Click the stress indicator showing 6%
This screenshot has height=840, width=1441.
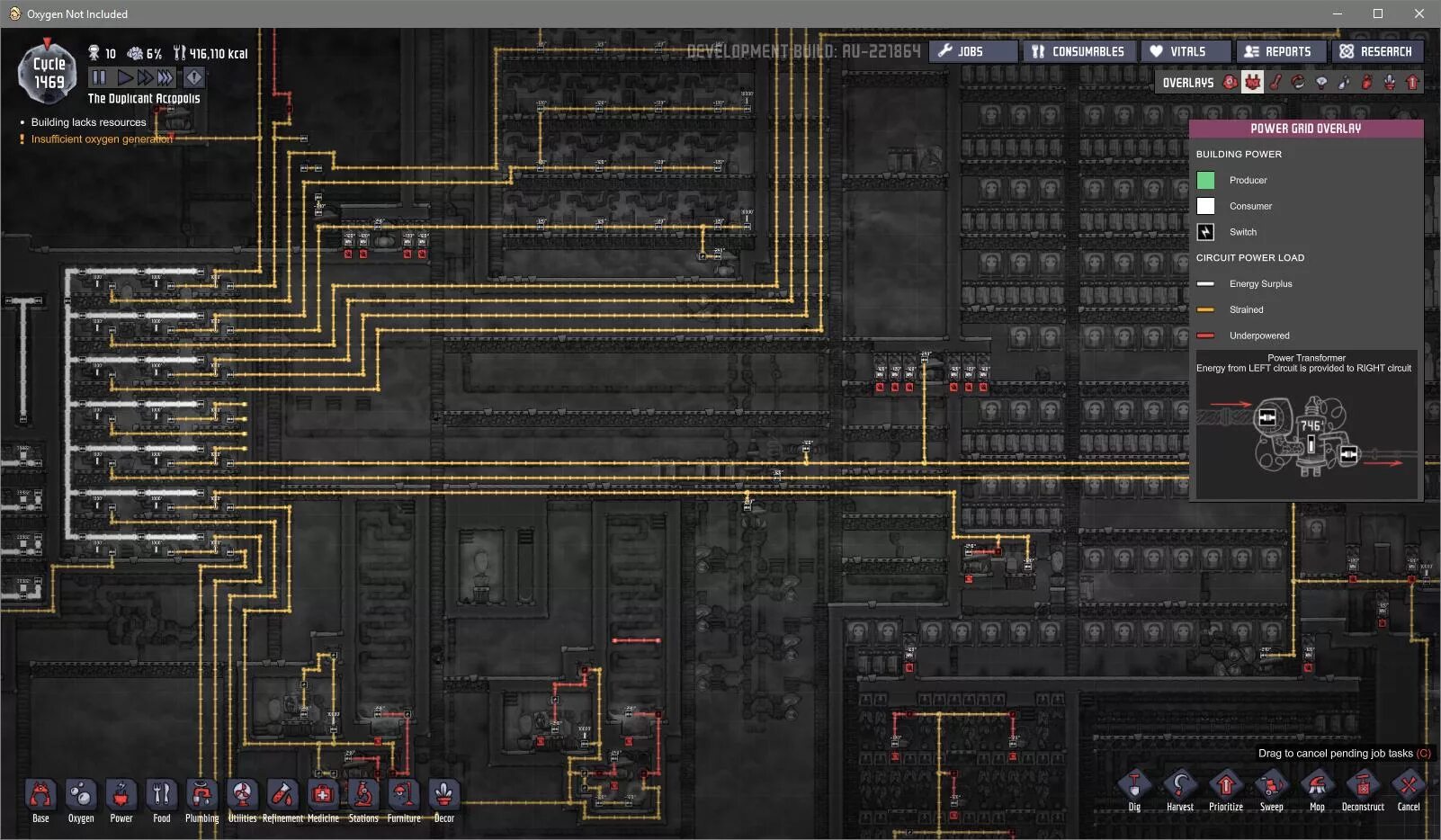(145, 54)
